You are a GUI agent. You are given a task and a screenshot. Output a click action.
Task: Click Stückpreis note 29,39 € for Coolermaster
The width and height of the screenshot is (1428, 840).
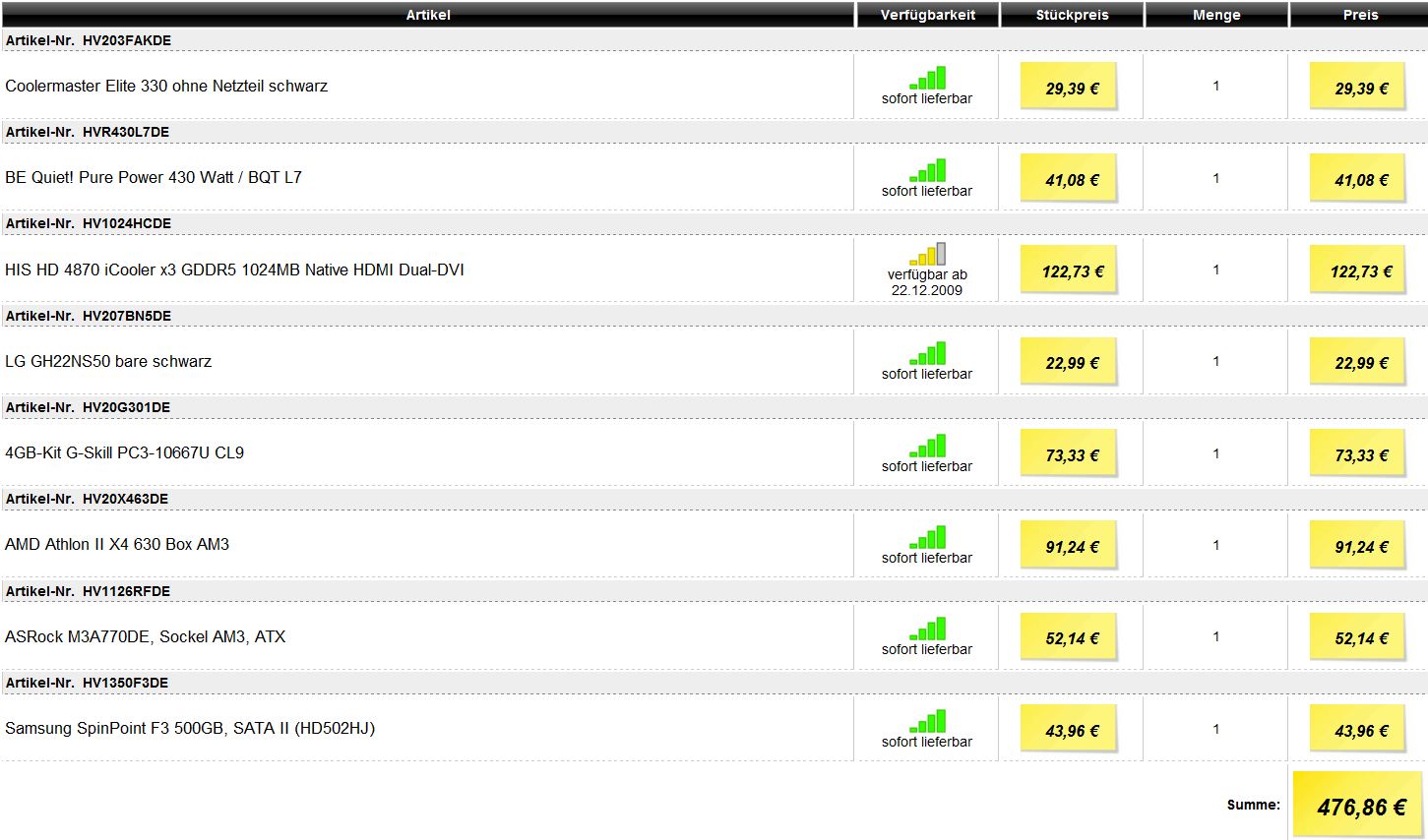(1070, 87)
